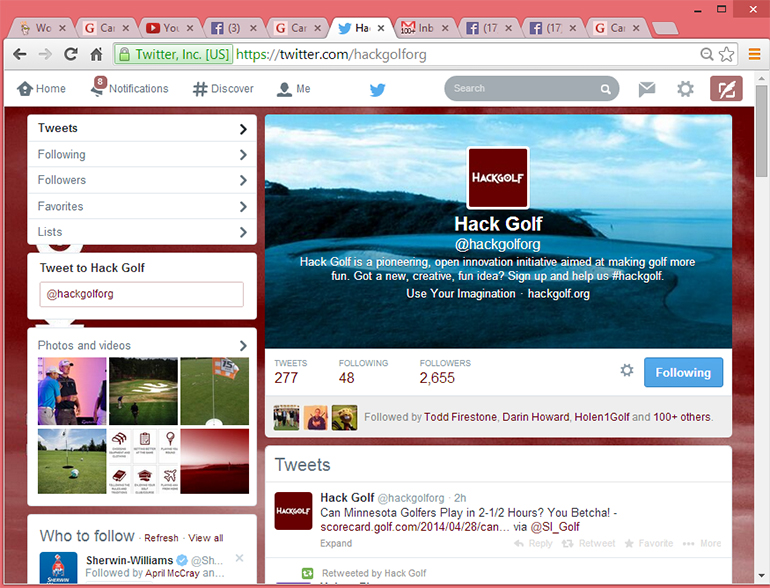Retweet the Minnesota Golfers tweet
The height and width of the screenshot is (588, 770).
click(x=588, y=543)
